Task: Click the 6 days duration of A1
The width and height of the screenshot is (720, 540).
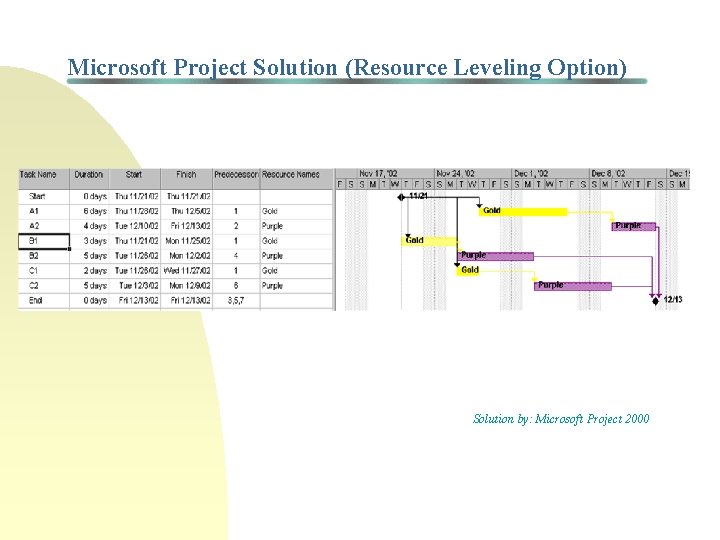Action: tap(89, 211)
